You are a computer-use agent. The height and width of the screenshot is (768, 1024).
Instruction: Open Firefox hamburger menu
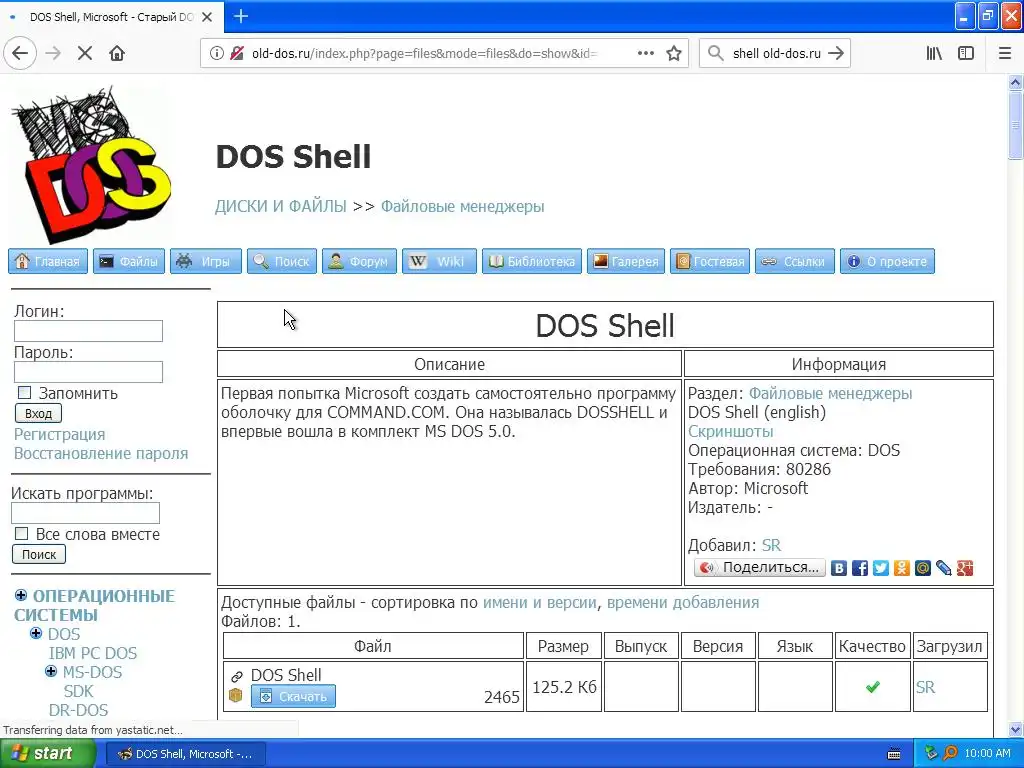[1005, 54]
